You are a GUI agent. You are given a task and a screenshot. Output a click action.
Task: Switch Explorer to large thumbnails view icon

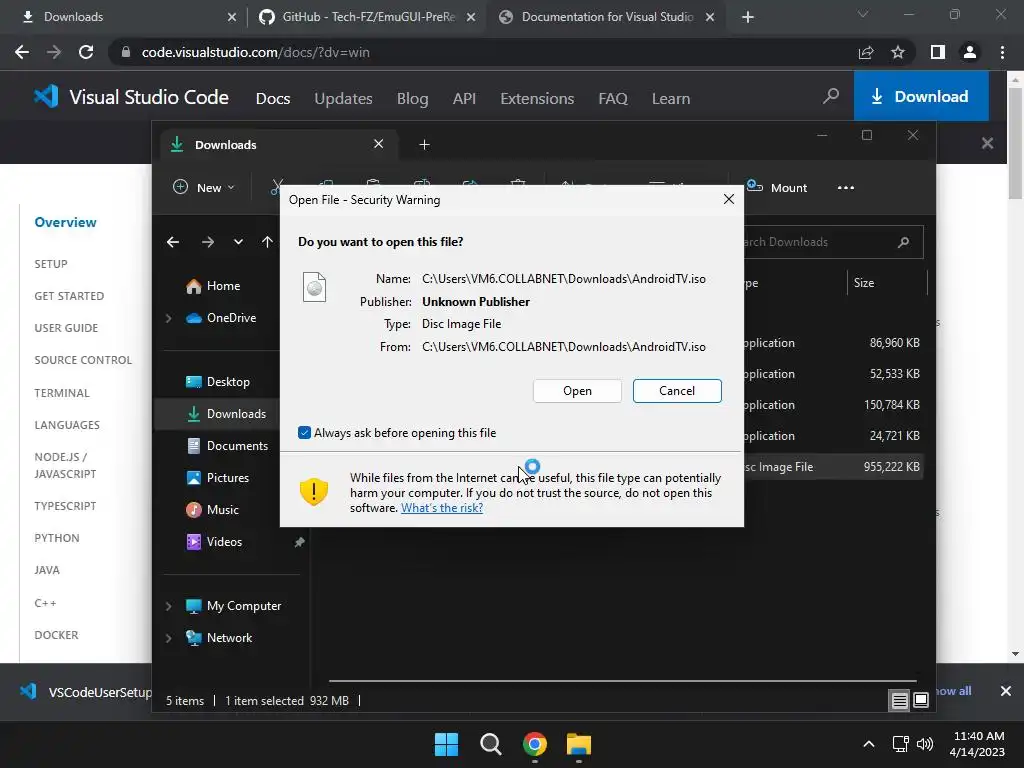(921, 700)
